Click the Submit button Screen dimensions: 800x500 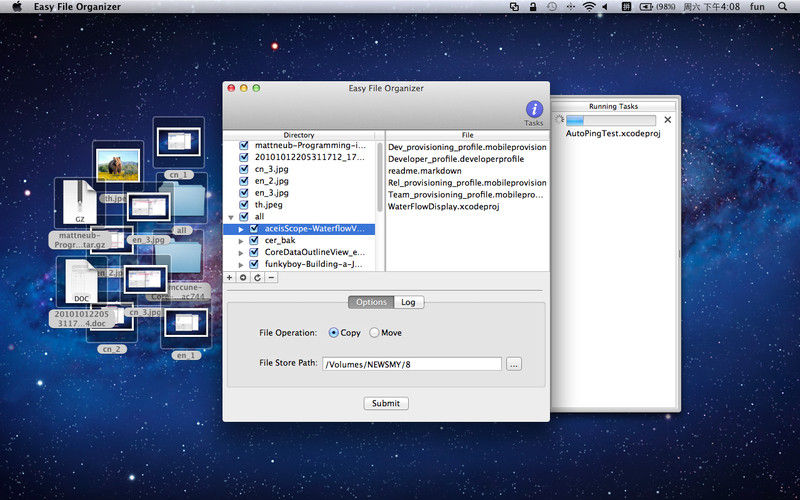pos(386,403)
